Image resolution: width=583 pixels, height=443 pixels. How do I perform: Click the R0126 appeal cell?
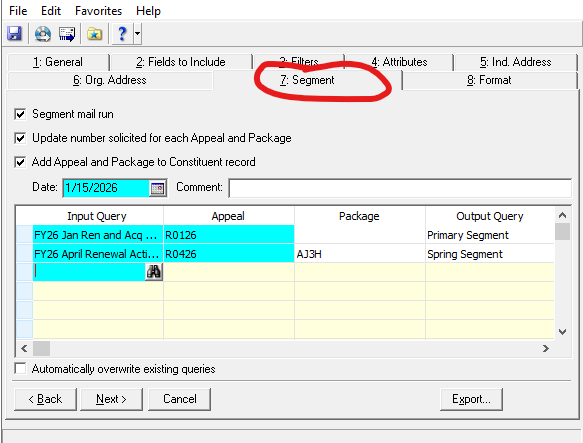[229, 235]
